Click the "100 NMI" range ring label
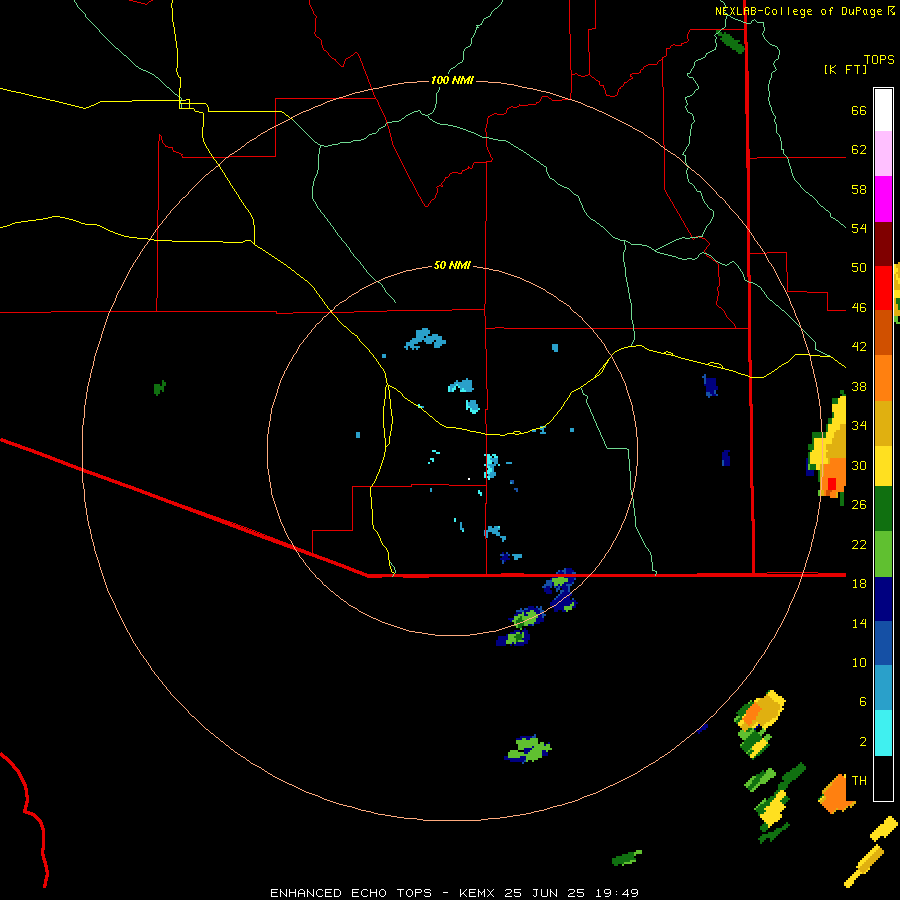 point(452,80)
